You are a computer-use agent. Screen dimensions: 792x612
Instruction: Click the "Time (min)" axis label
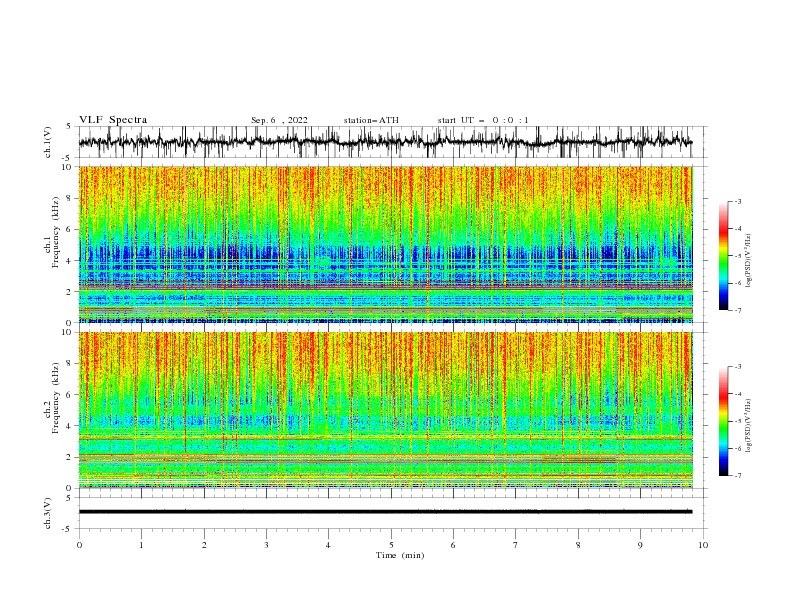point(400,555)
